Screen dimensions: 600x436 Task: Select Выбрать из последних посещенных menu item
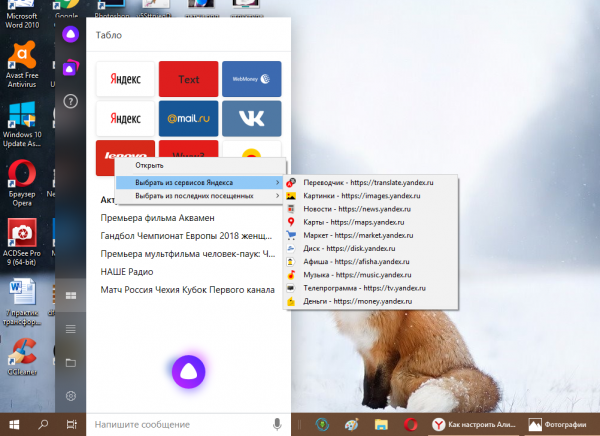[201, 196]
